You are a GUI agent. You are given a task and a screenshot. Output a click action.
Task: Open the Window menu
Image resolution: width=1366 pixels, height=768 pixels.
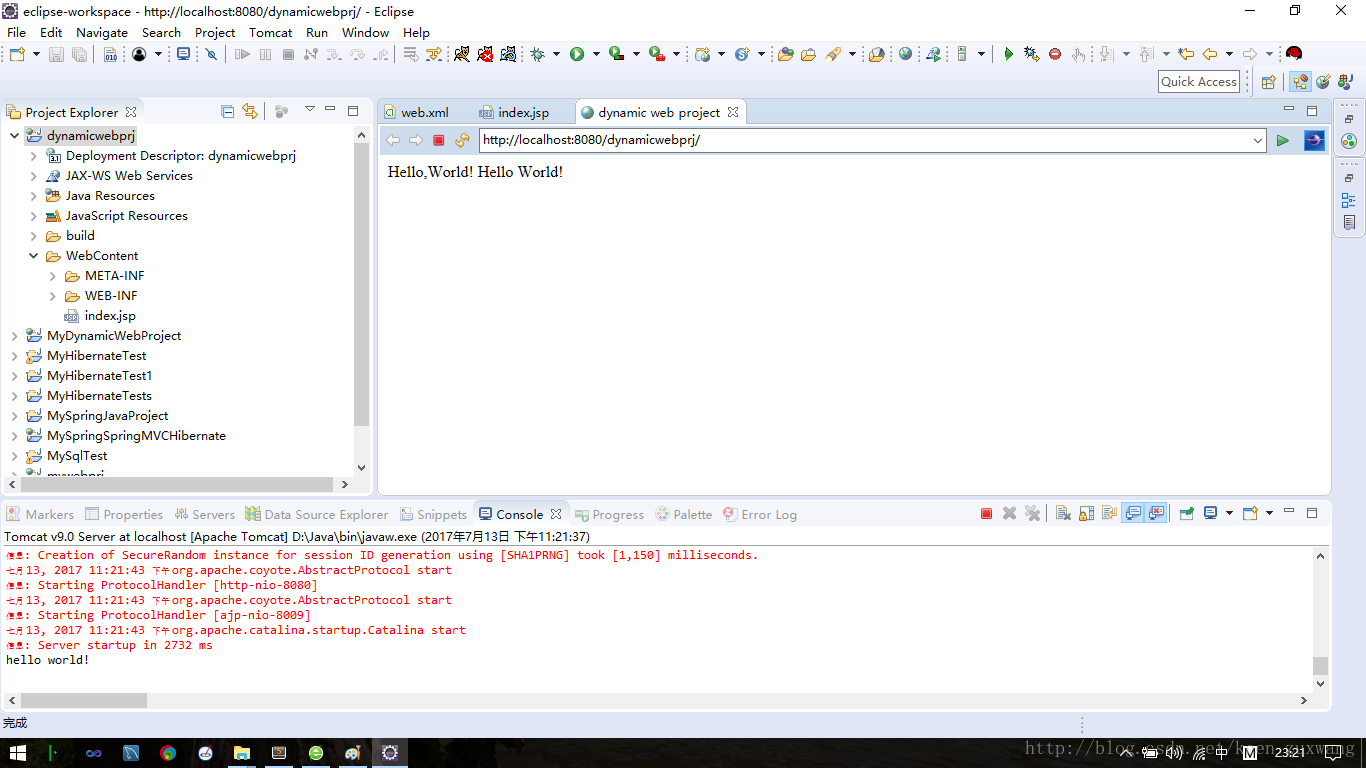coord(365,32)
